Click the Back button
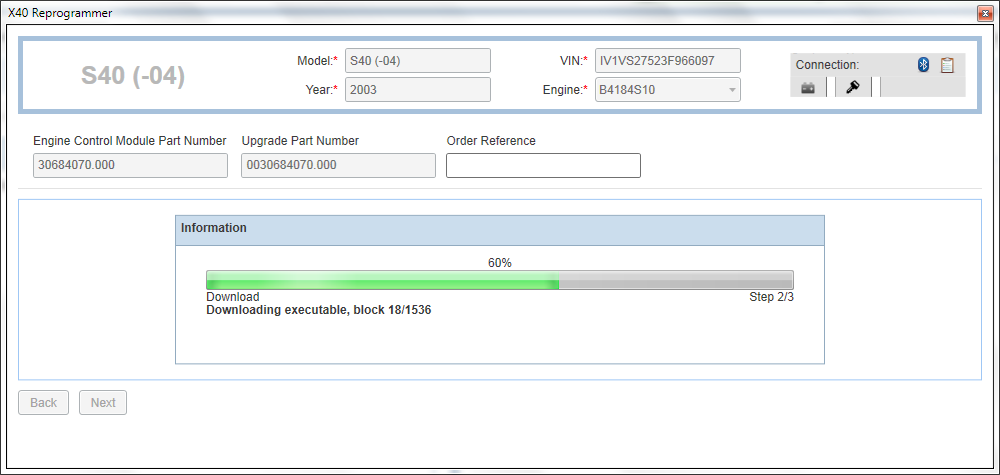The image size is (1000, 475). [x=43, y=402]
